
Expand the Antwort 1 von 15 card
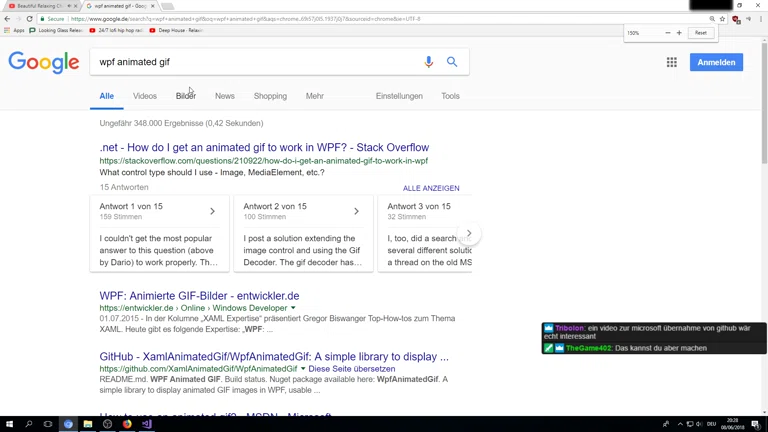(x=212, y=211)
